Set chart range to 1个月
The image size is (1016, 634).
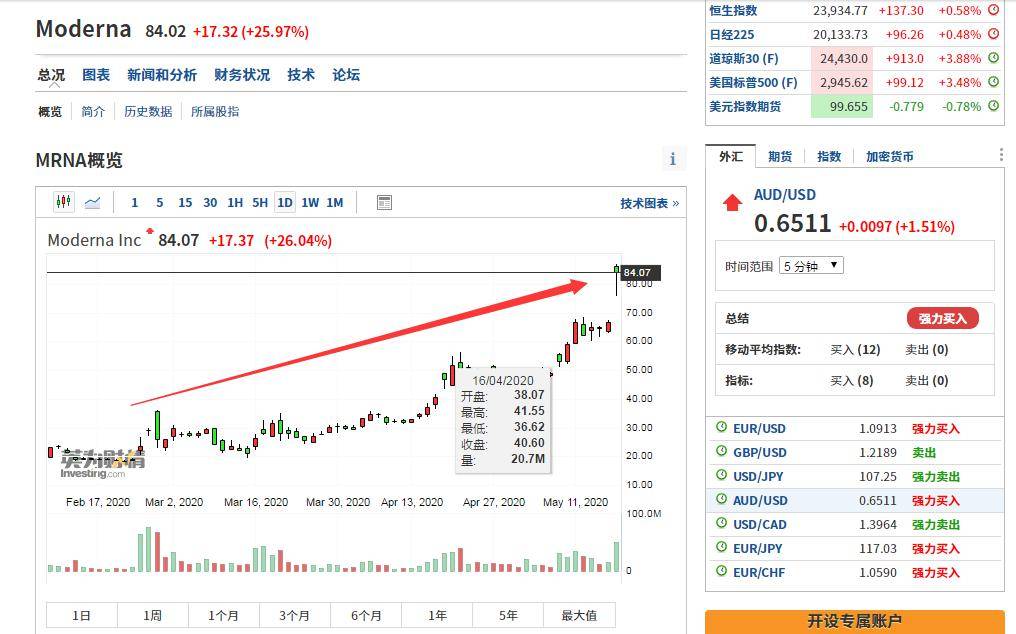[224, 615]
